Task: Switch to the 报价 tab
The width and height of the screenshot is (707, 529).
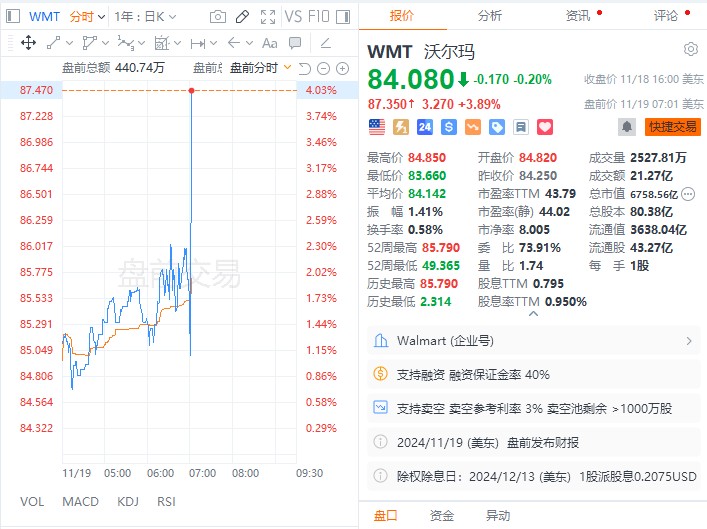Action: 402,16
